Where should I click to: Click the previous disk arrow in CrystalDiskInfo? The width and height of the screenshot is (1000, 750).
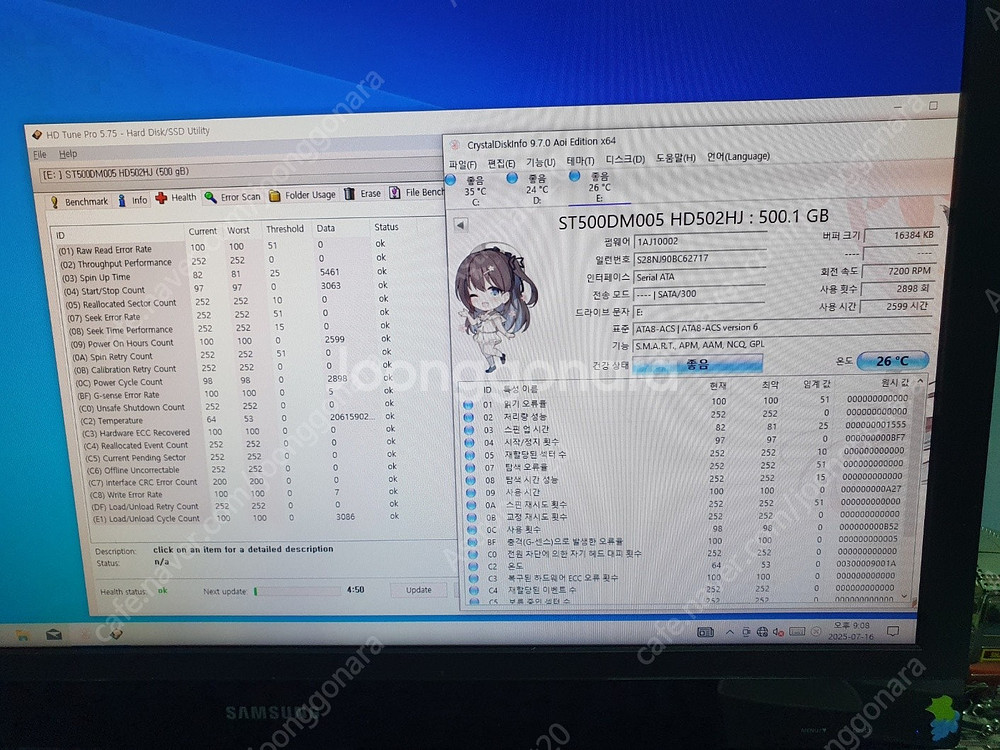click(x=460, y=224)
